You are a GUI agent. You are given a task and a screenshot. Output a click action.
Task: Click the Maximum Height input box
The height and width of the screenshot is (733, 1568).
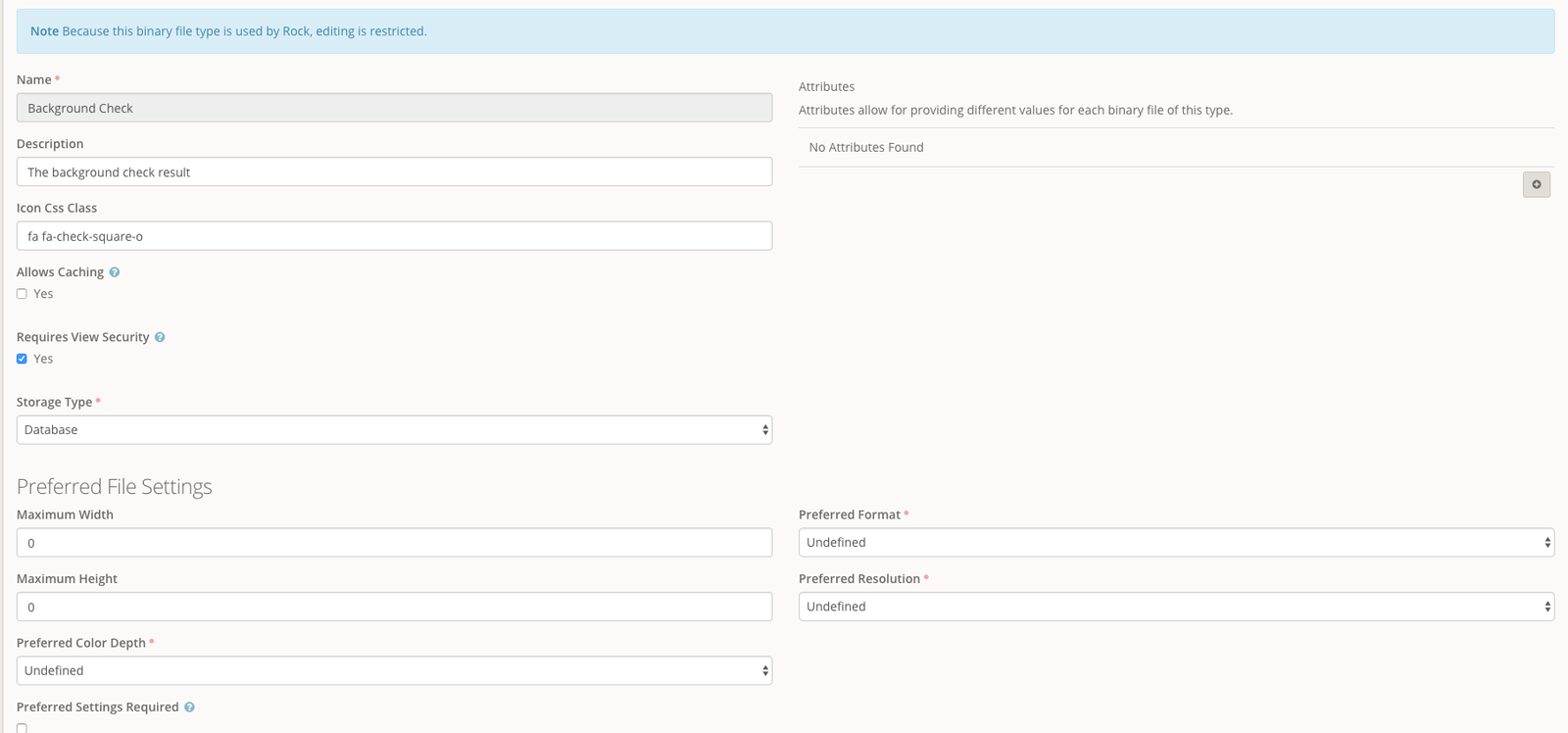394,608
